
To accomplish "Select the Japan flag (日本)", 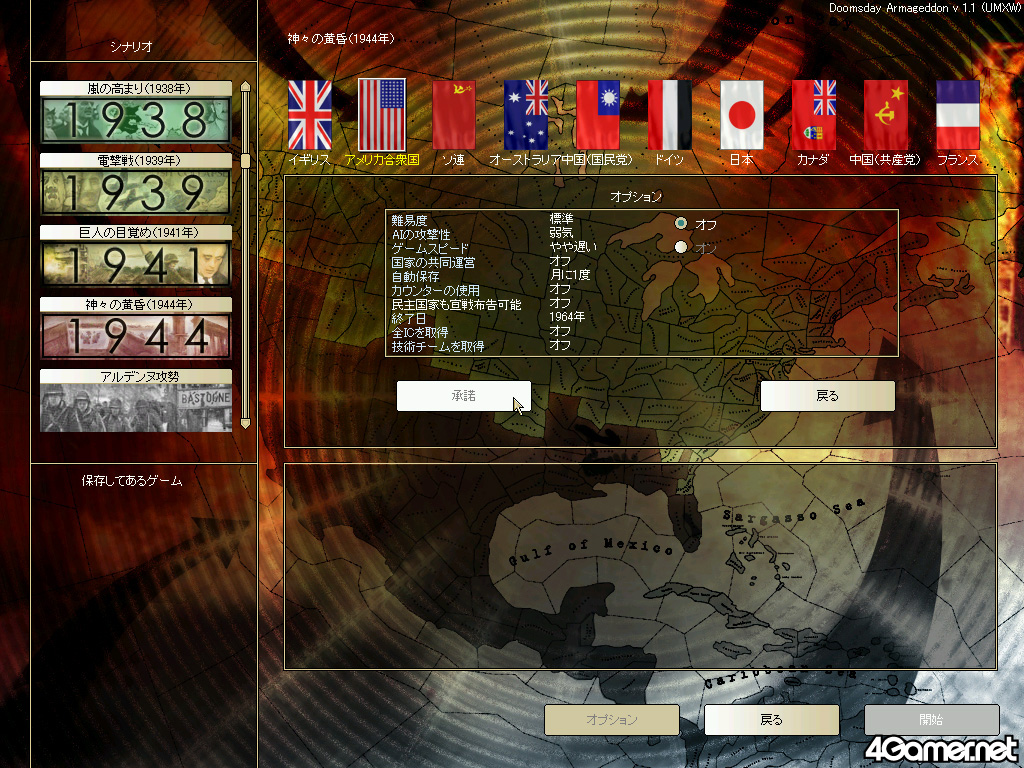I will (x=742, y=116).
